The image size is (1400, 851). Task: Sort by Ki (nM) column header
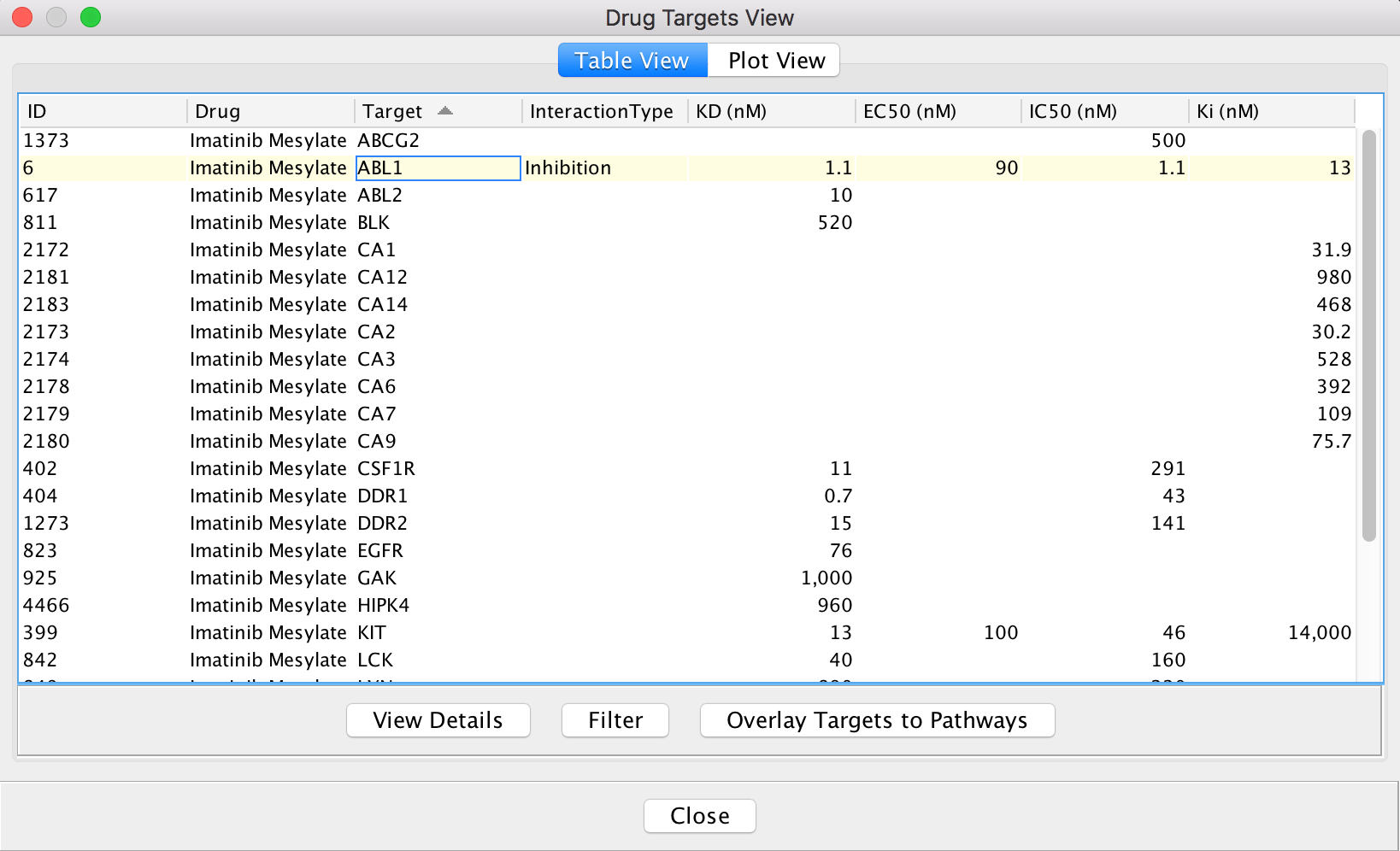tap(1272, 111)
